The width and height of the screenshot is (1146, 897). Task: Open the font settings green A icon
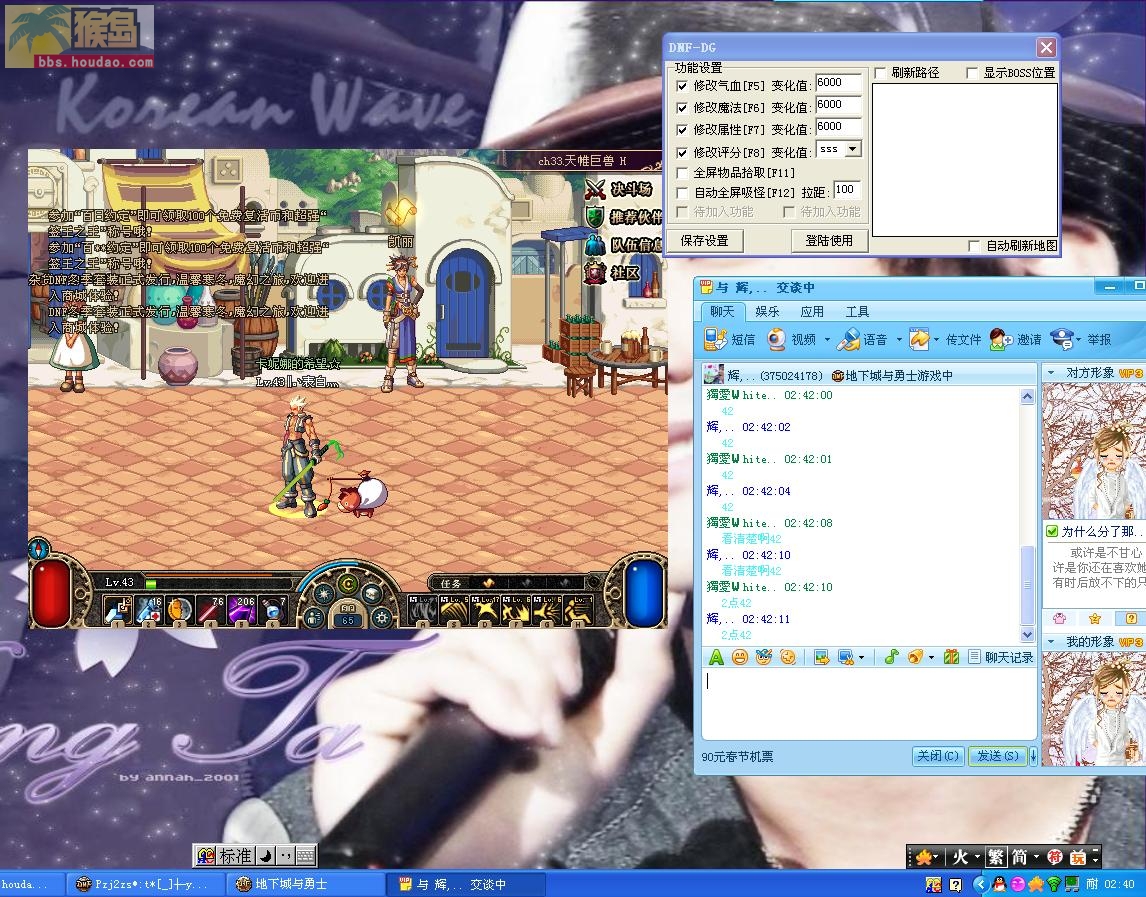(x=716, y=657)
